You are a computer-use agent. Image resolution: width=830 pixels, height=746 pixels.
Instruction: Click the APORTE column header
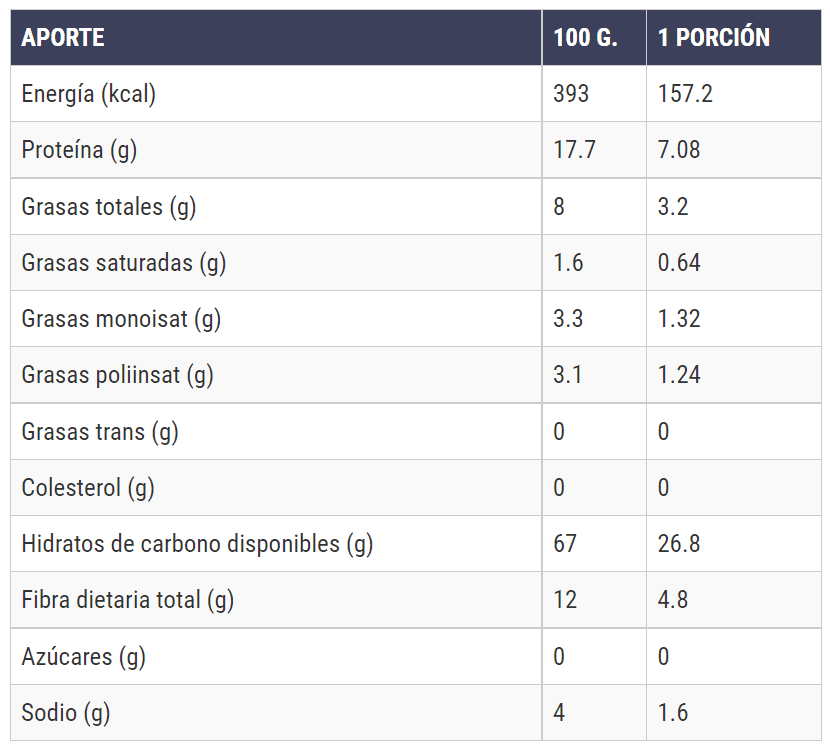click(63, 38)
